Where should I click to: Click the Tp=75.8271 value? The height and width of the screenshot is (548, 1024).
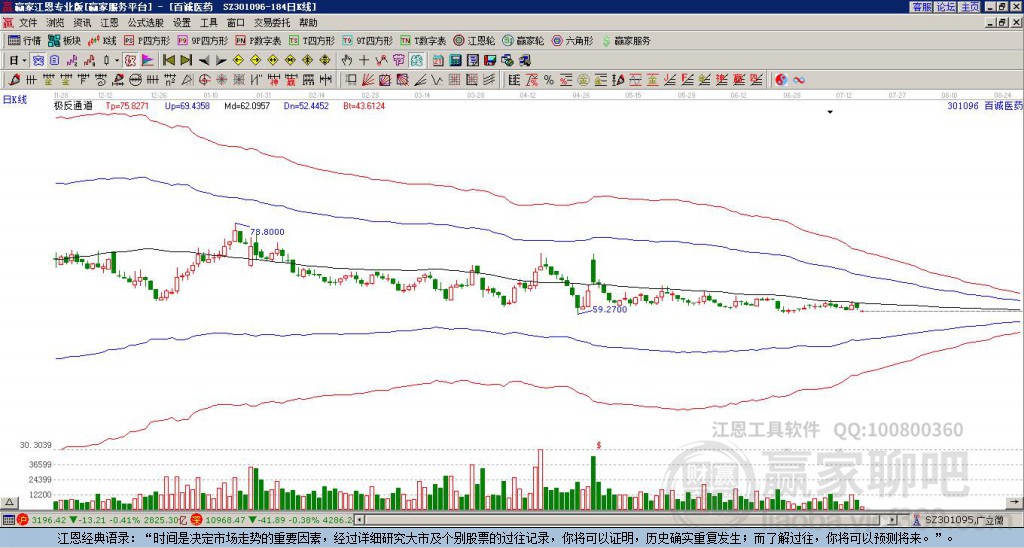127,106
